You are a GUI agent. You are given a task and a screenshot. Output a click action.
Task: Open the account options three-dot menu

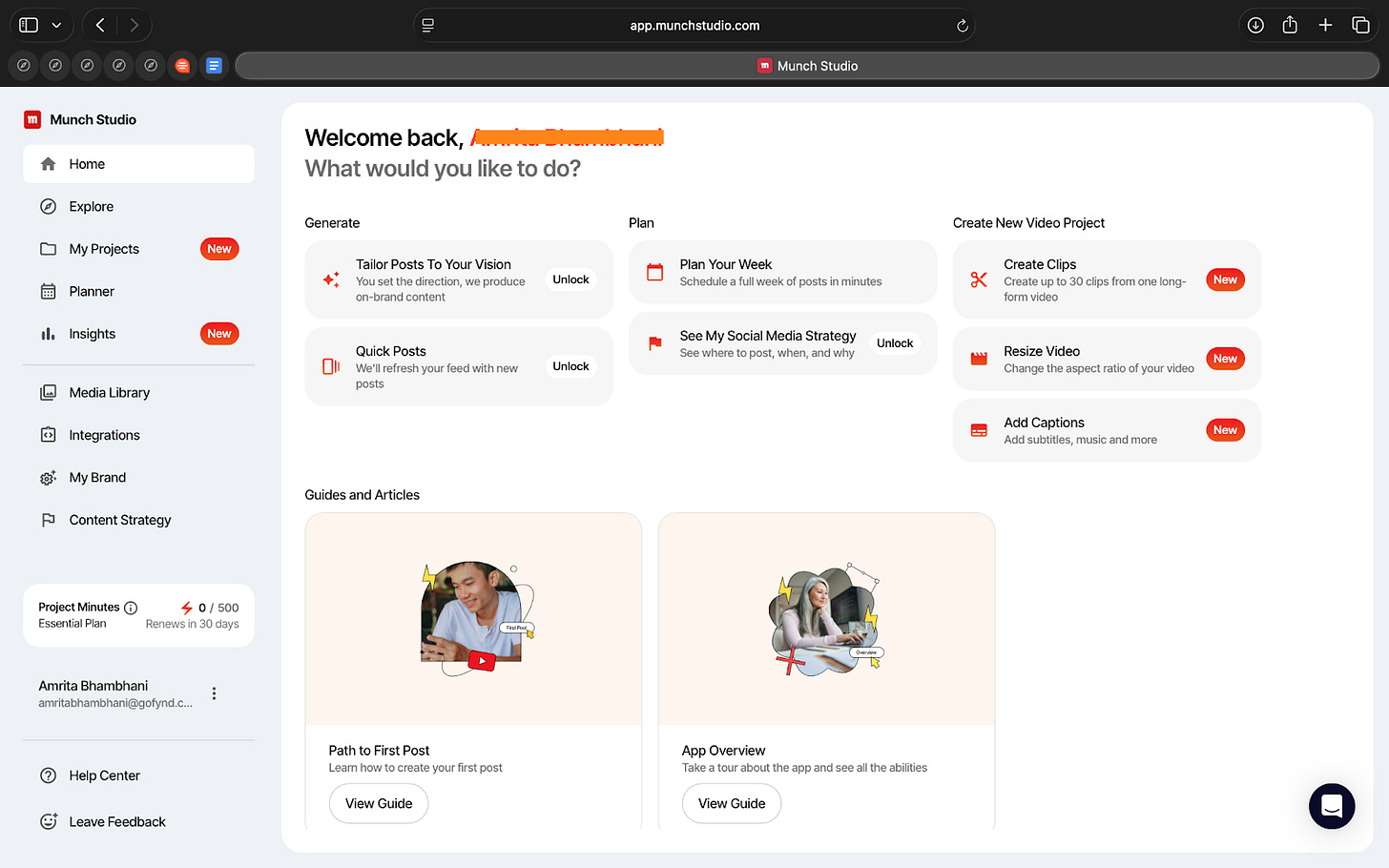click(x=214, y=693)
